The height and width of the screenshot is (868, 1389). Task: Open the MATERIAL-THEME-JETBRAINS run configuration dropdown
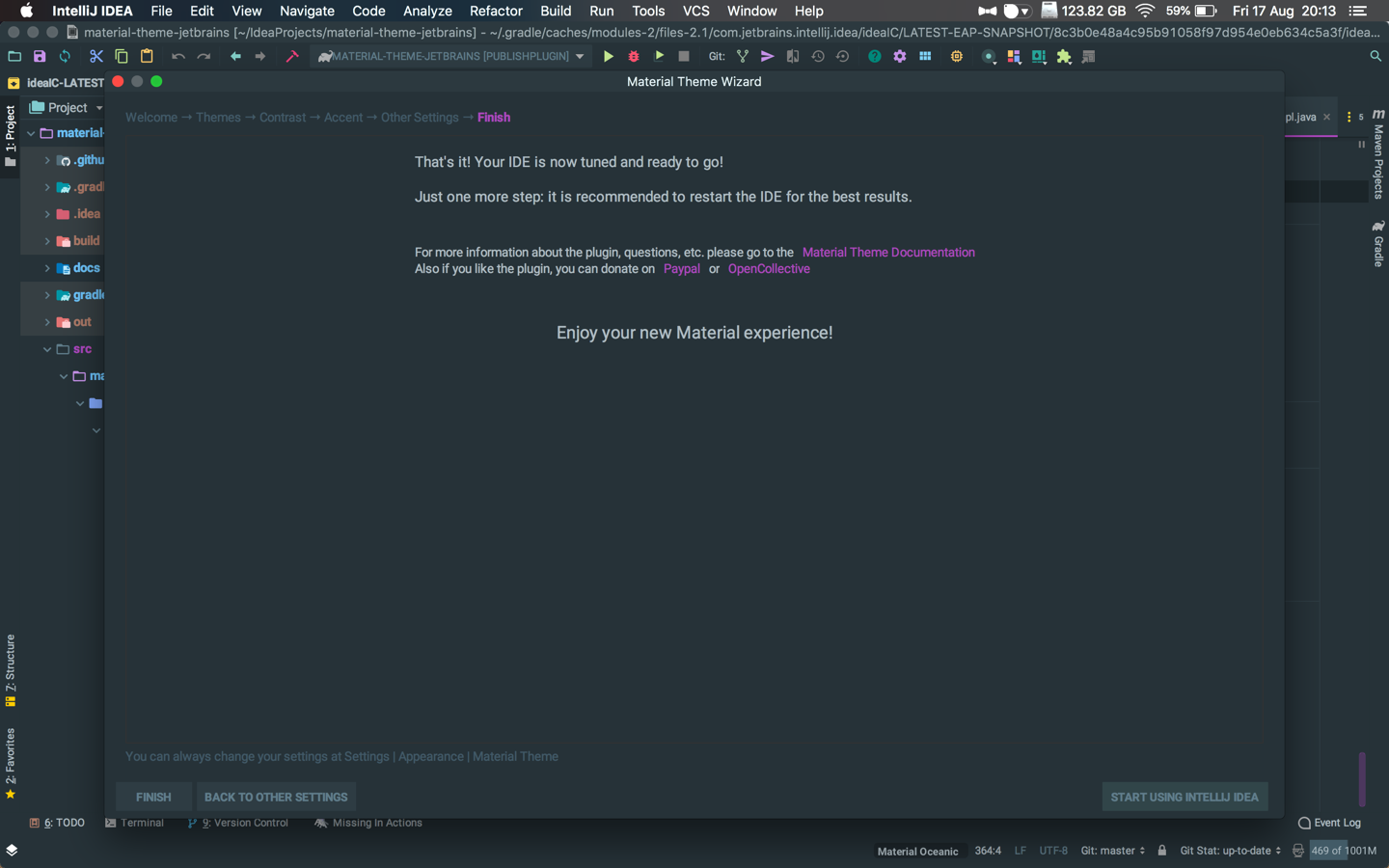[451, 57]
